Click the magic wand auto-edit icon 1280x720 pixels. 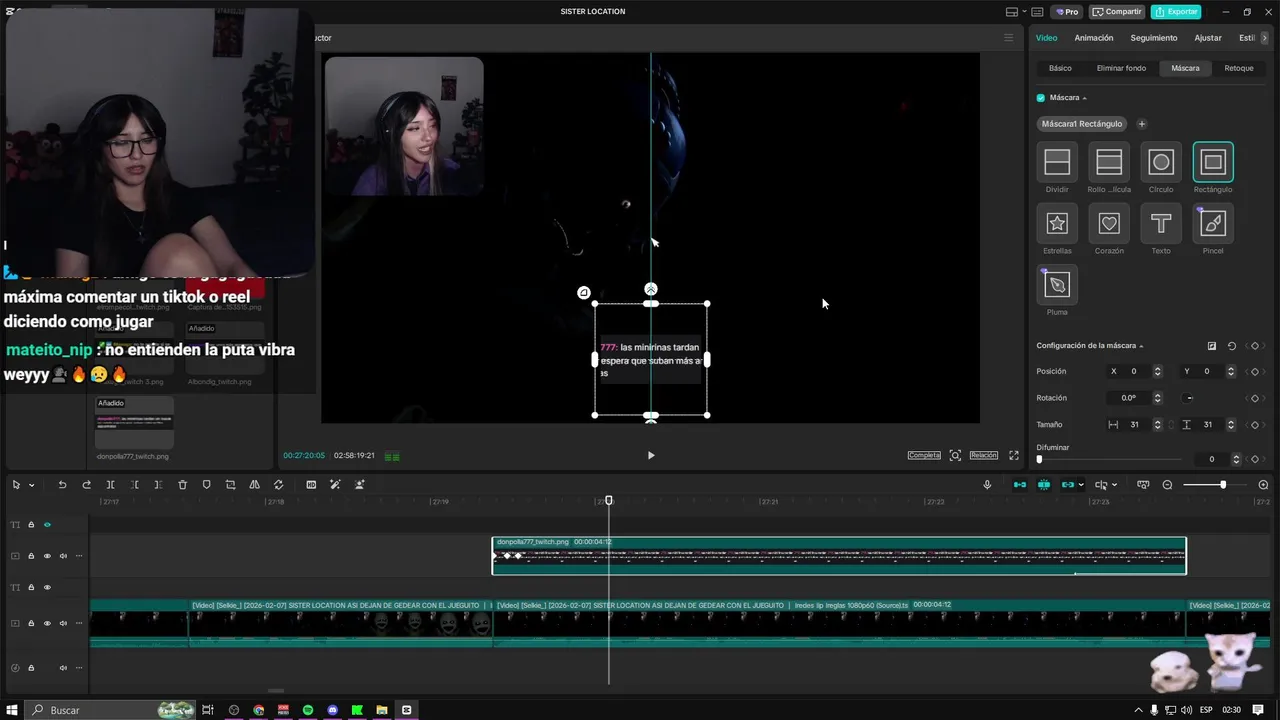click(x=335, y=485)
